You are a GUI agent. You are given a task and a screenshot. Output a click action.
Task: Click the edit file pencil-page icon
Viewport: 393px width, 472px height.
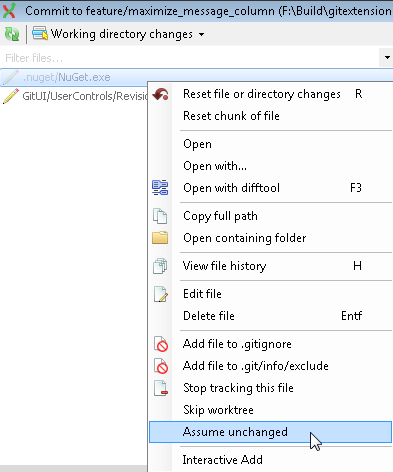[161, 294]
